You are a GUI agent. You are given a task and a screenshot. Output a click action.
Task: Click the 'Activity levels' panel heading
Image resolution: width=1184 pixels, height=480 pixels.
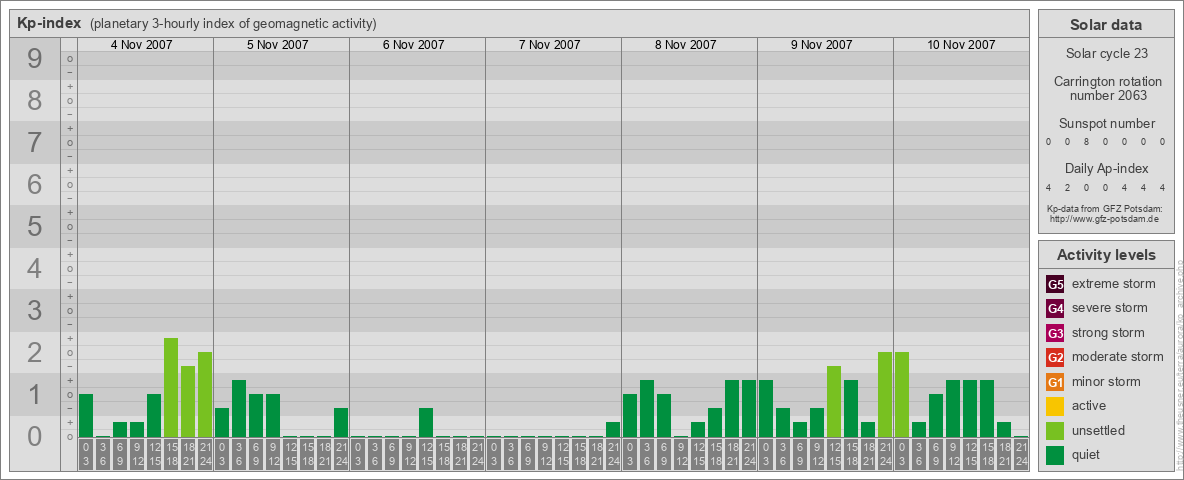coord(1105,255)
